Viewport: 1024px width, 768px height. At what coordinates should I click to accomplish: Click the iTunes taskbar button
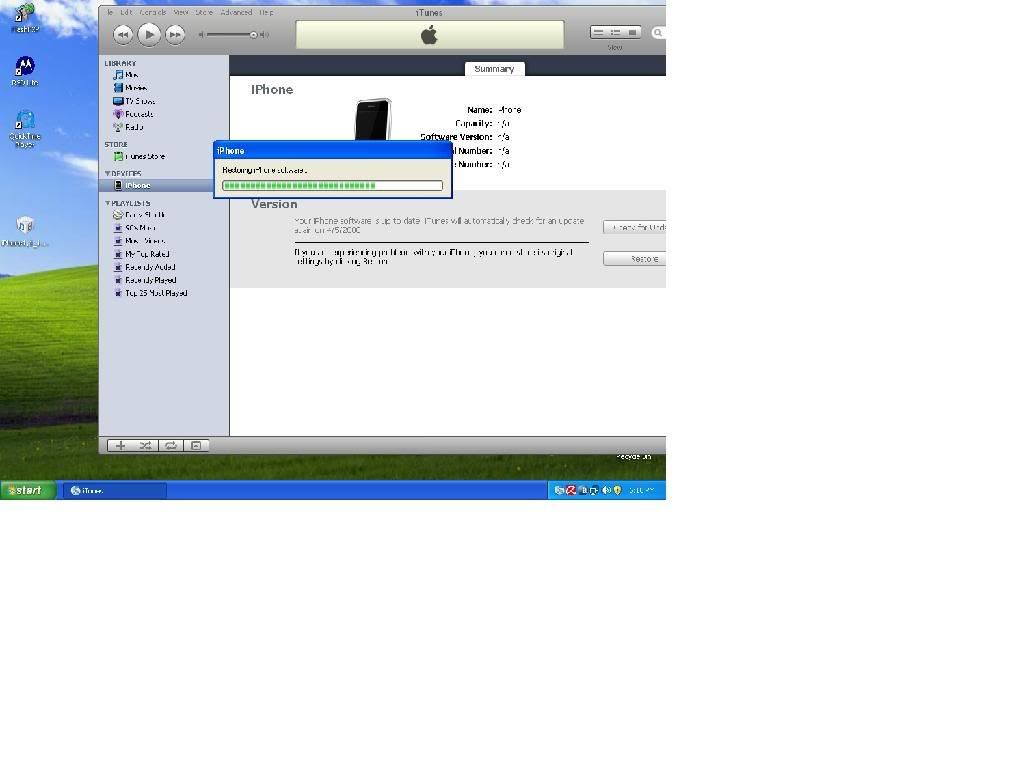[114, 490]
